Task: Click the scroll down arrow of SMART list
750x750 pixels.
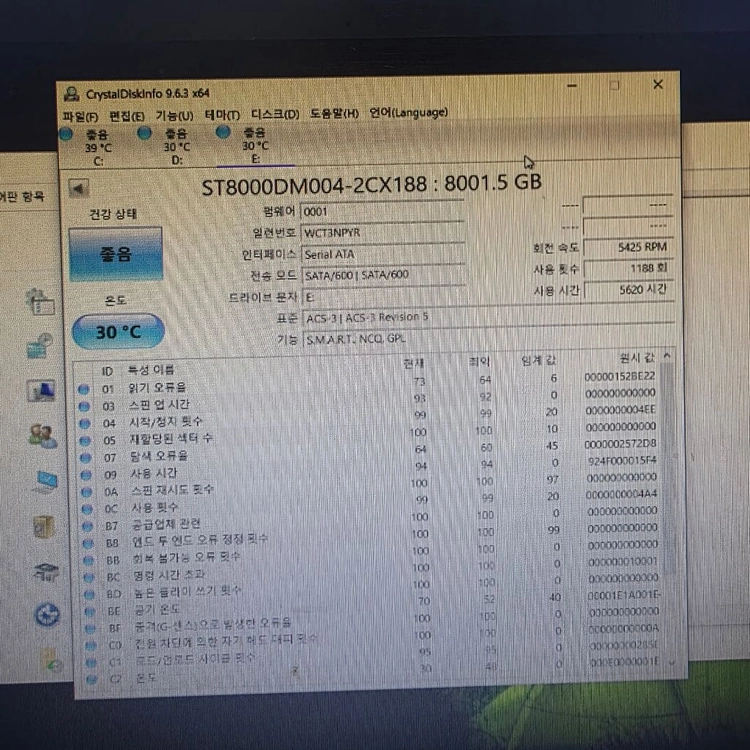Action: coord(672,663)
